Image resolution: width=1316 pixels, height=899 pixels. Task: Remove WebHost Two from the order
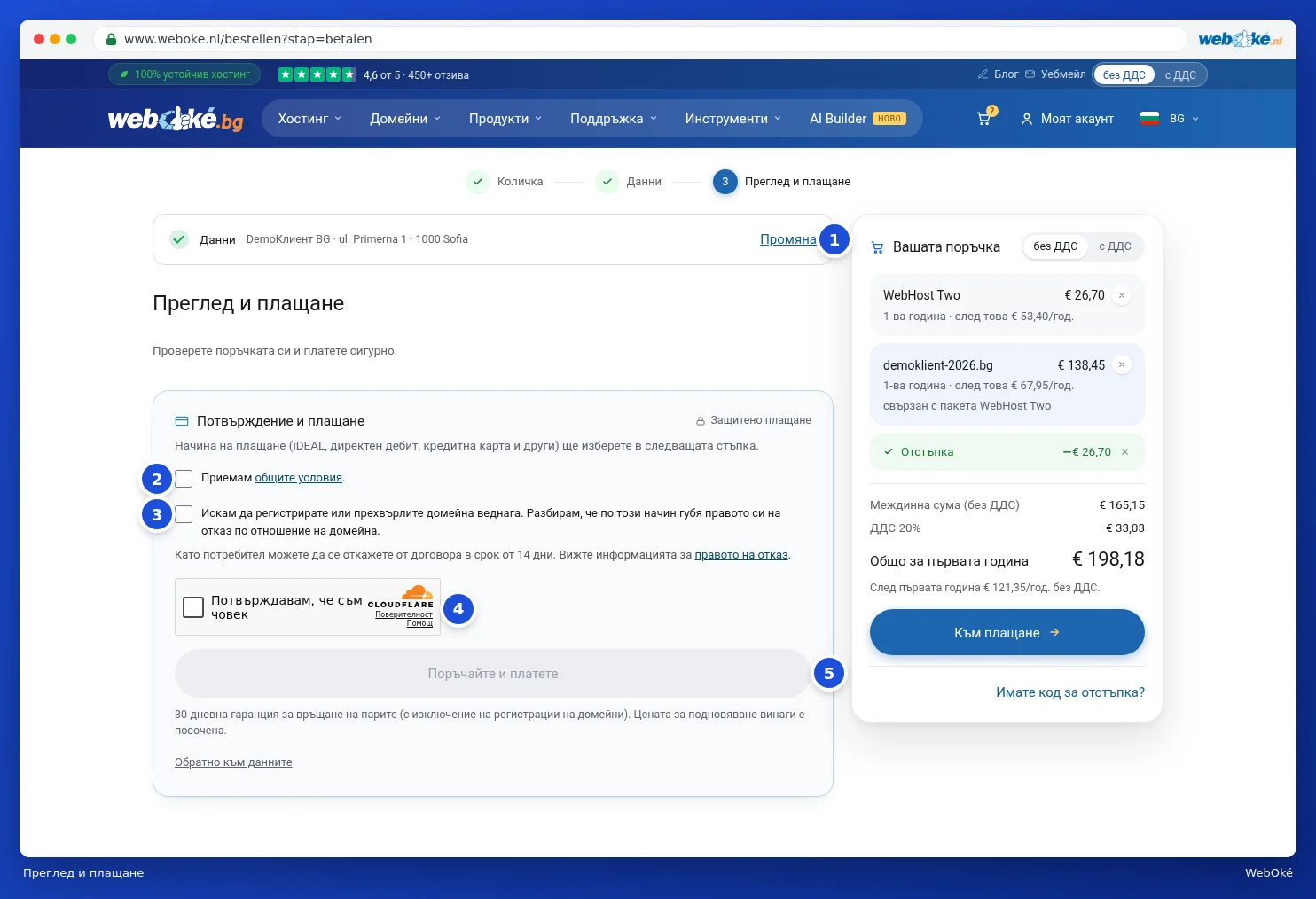(1122, 295)
